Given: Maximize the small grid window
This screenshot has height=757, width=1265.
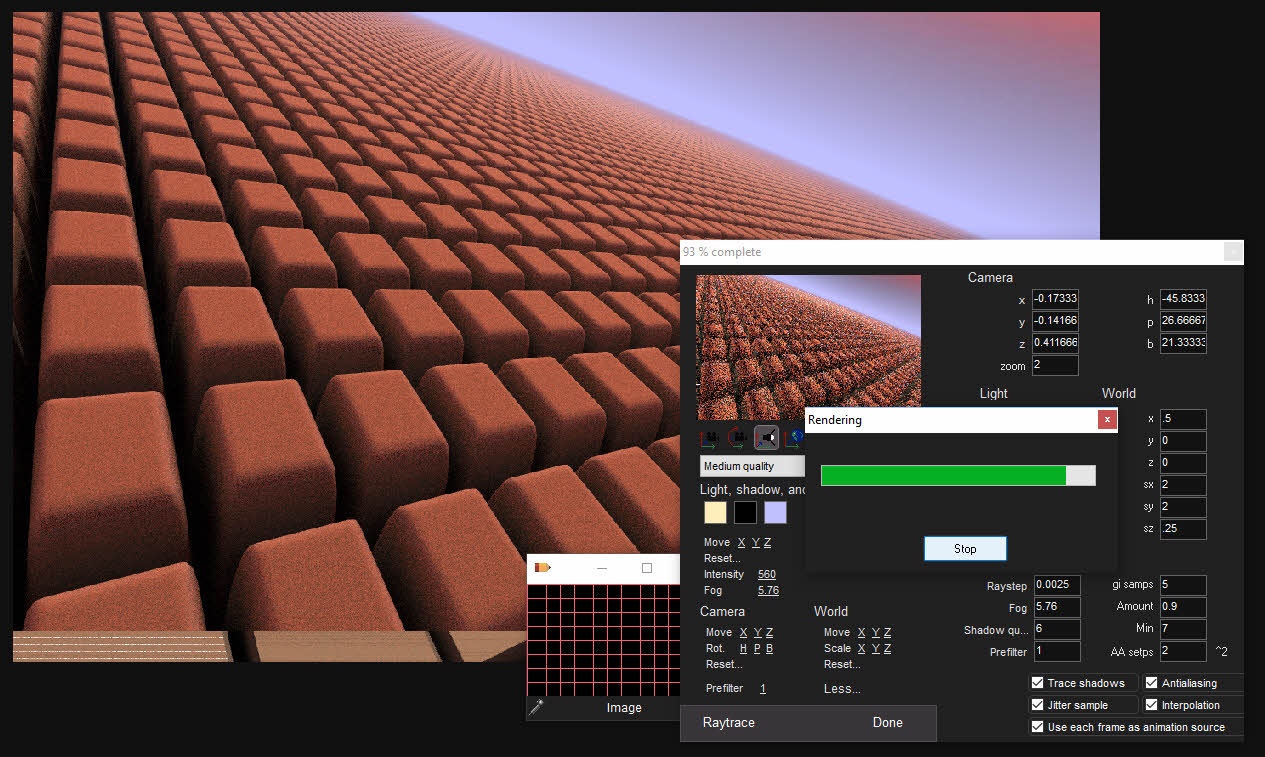Looking at the screenshot, I should click(647, 568).
